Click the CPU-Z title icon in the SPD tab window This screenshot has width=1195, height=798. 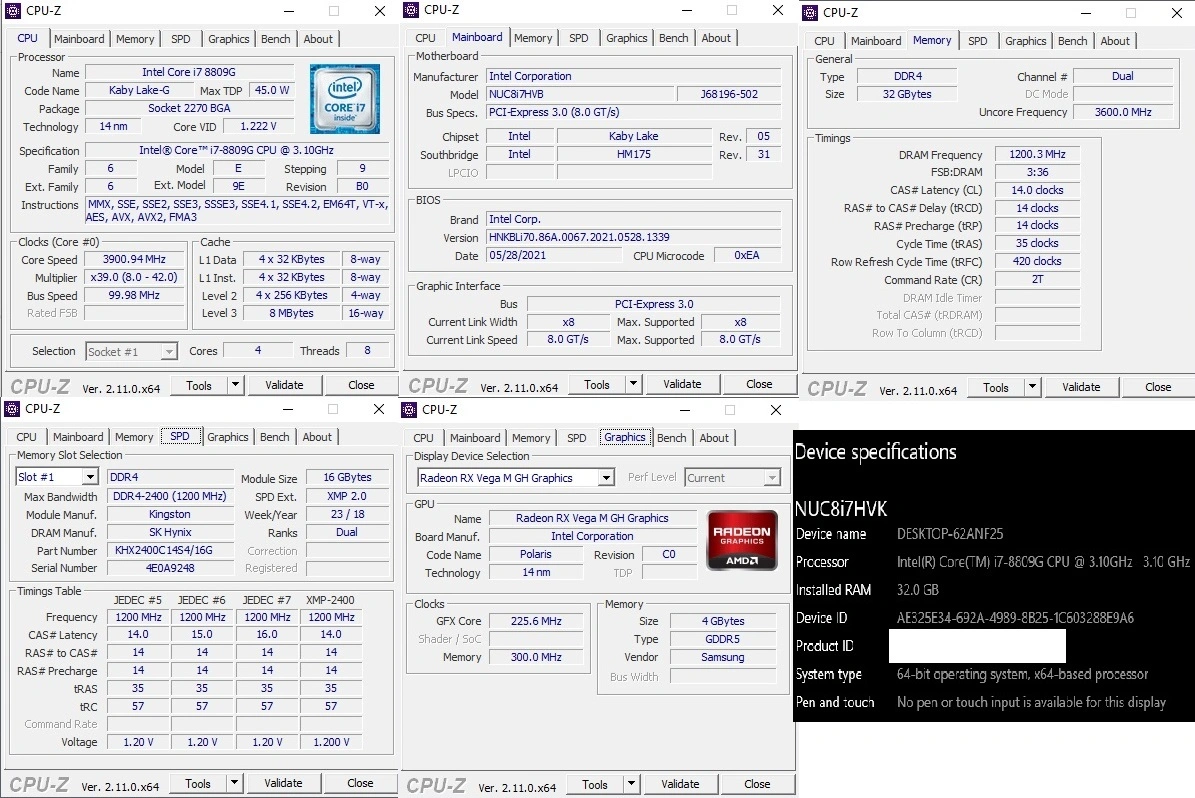(12, 409)
